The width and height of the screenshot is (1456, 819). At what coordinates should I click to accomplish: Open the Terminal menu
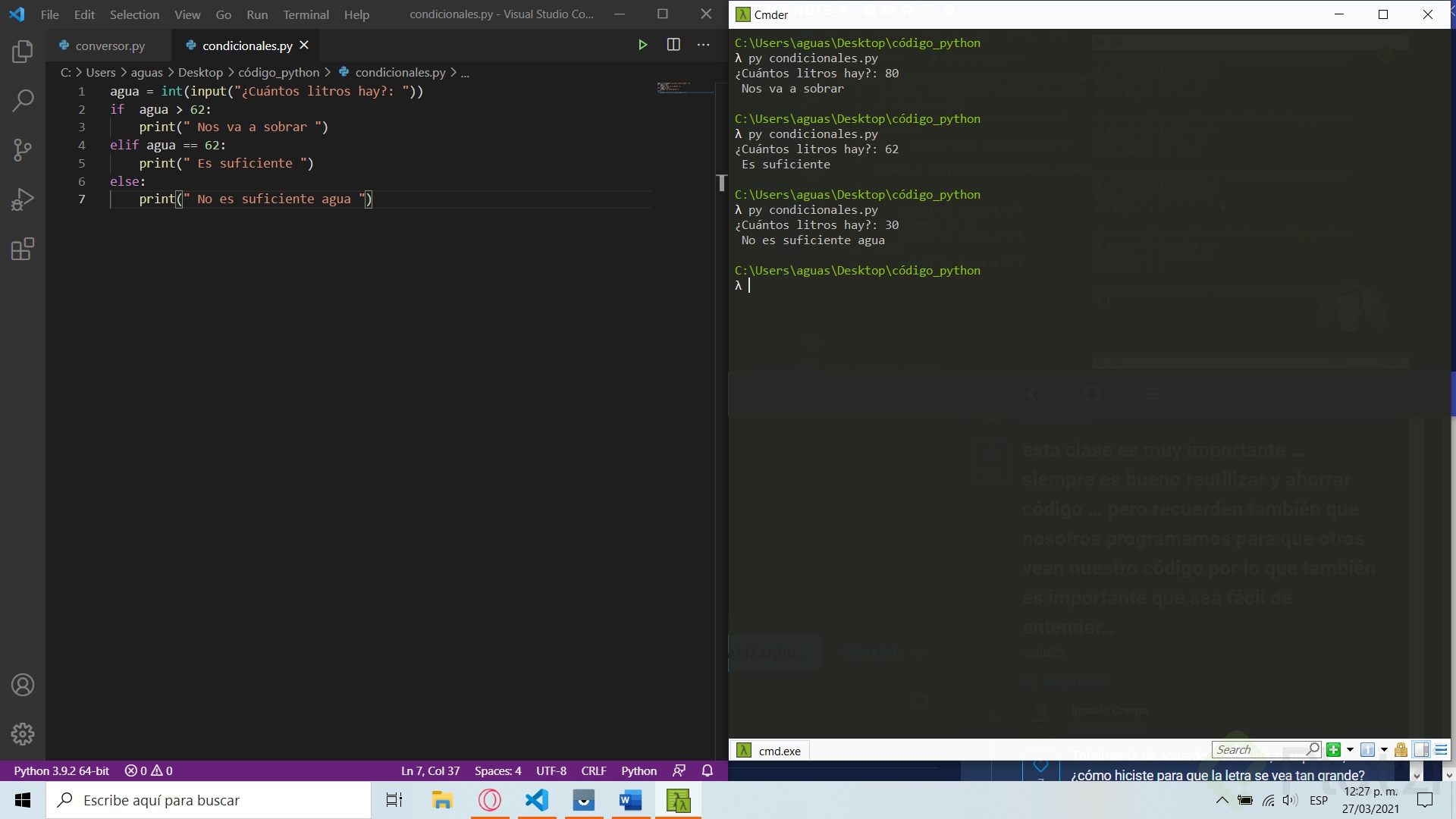[x=306, y=14]
